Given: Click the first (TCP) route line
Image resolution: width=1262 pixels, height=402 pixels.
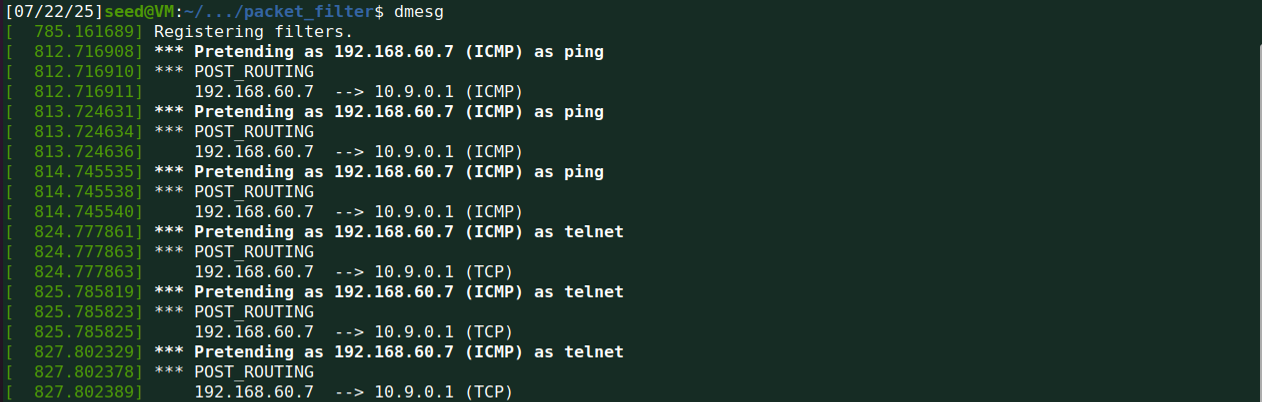Looking at the screenshot, I should point(353,271).
